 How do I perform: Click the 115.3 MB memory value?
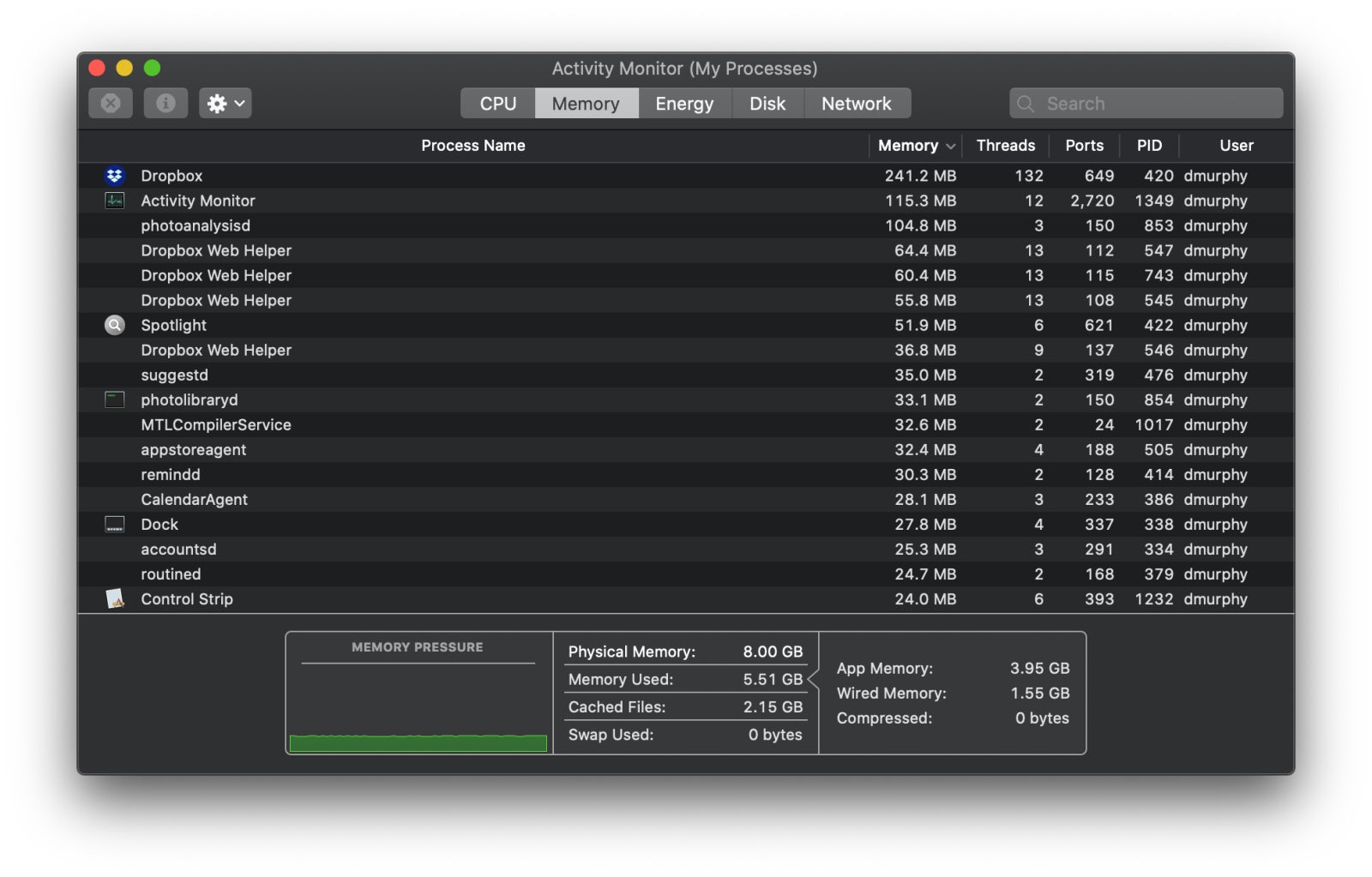920,201
